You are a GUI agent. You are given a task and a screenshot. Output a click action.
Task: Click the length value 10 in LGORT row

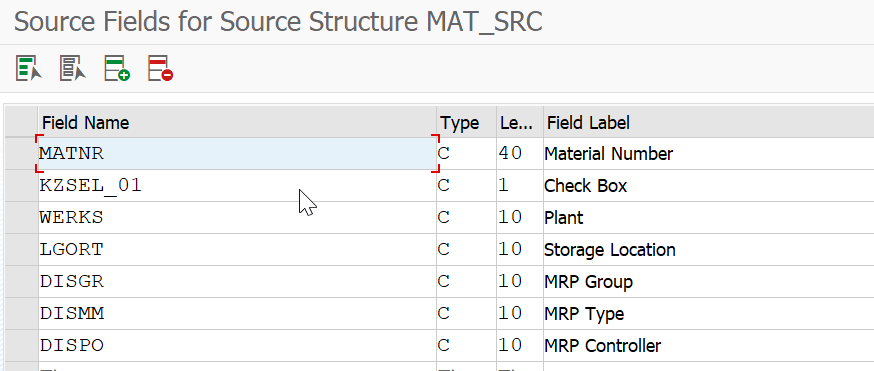(519, 250)
